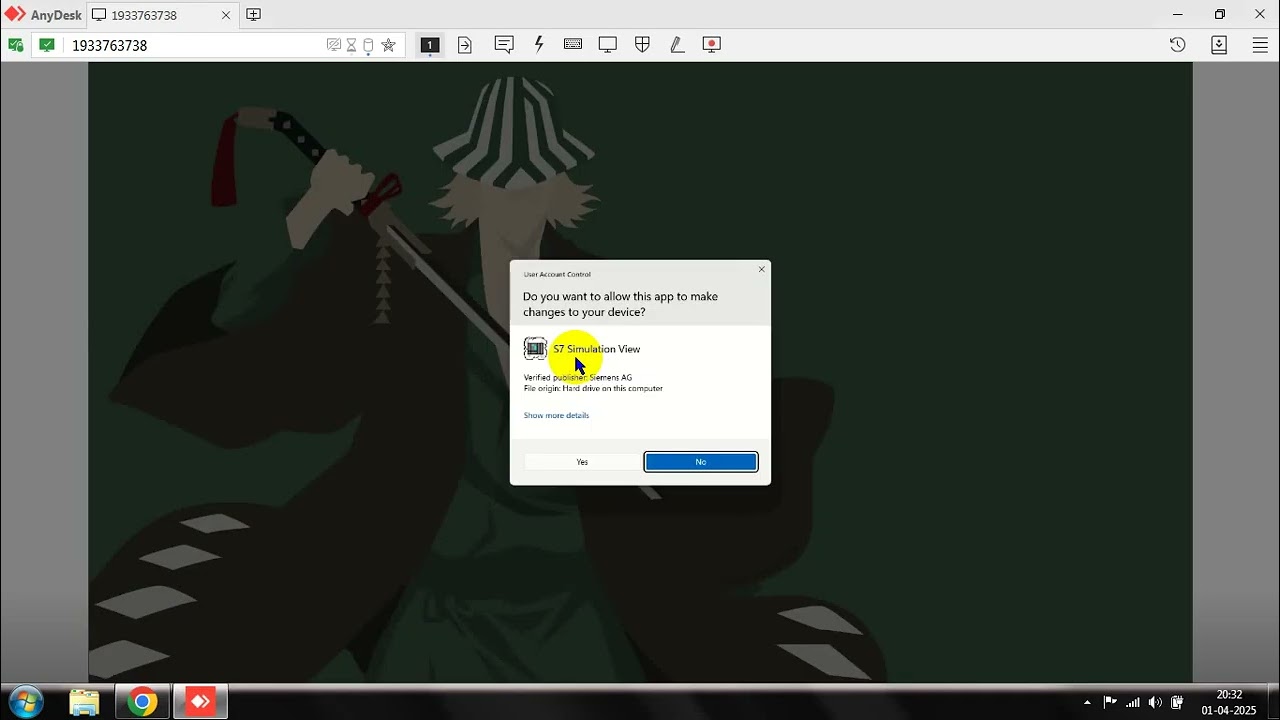Image resolution: width=1280 pixels, height=720 pixels.
Task: Click the cylinder icon in address bar
Action: tap(368, 45)
